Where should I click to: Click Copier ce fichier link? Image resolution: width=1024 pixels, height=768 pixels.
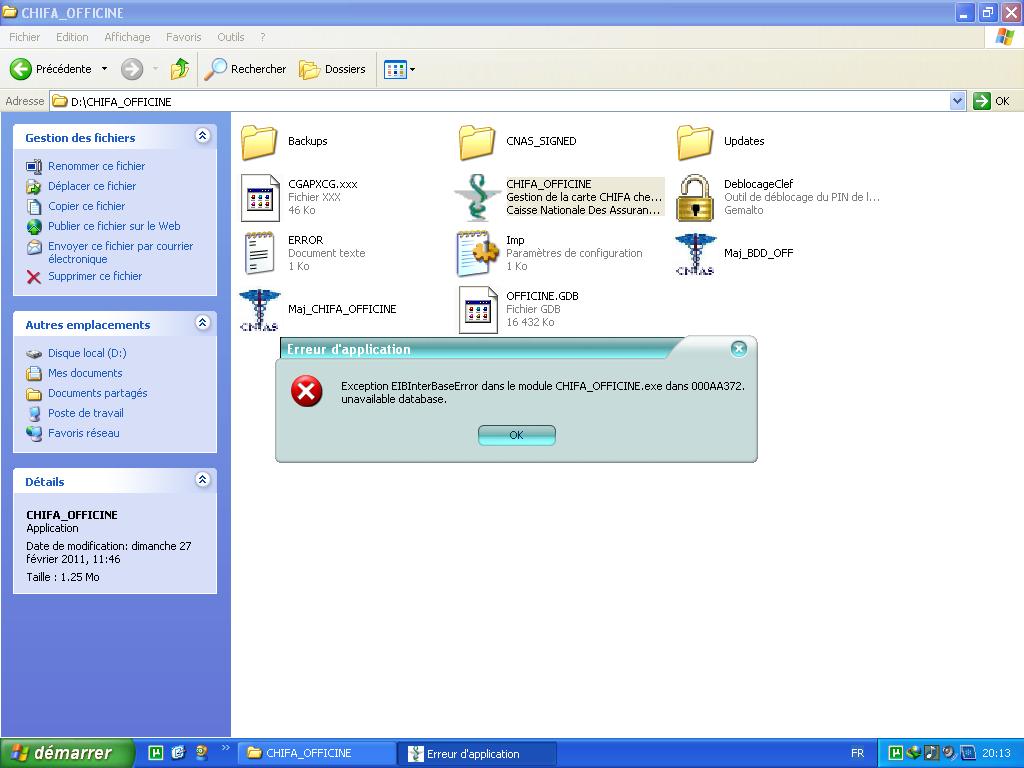[86, 206]
